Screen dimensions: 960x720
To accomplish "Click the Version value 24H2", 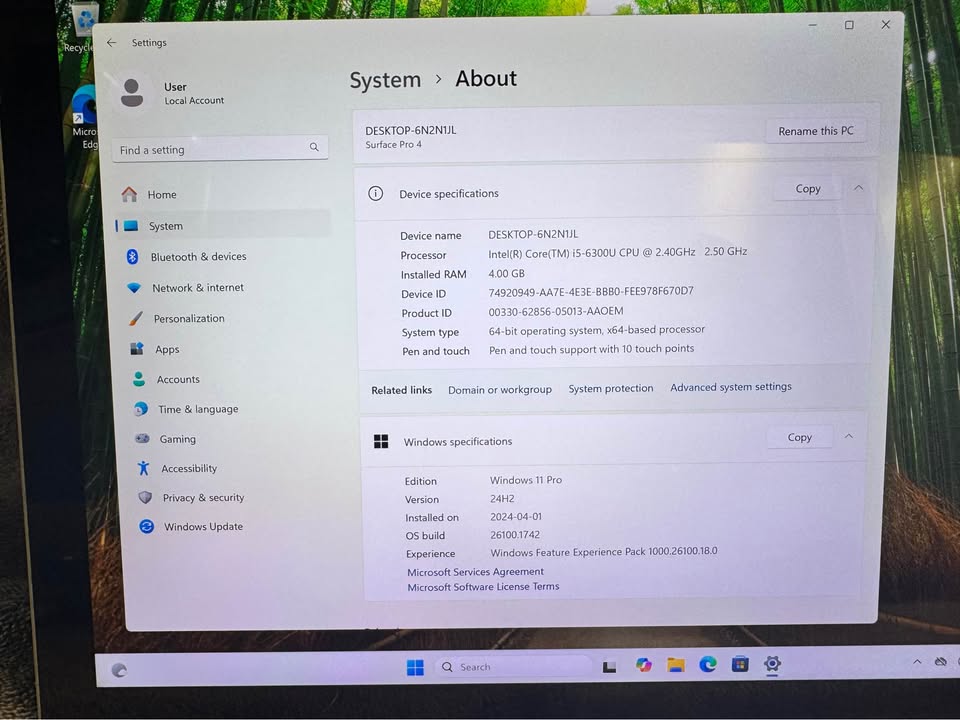I will tap(502, 498).
